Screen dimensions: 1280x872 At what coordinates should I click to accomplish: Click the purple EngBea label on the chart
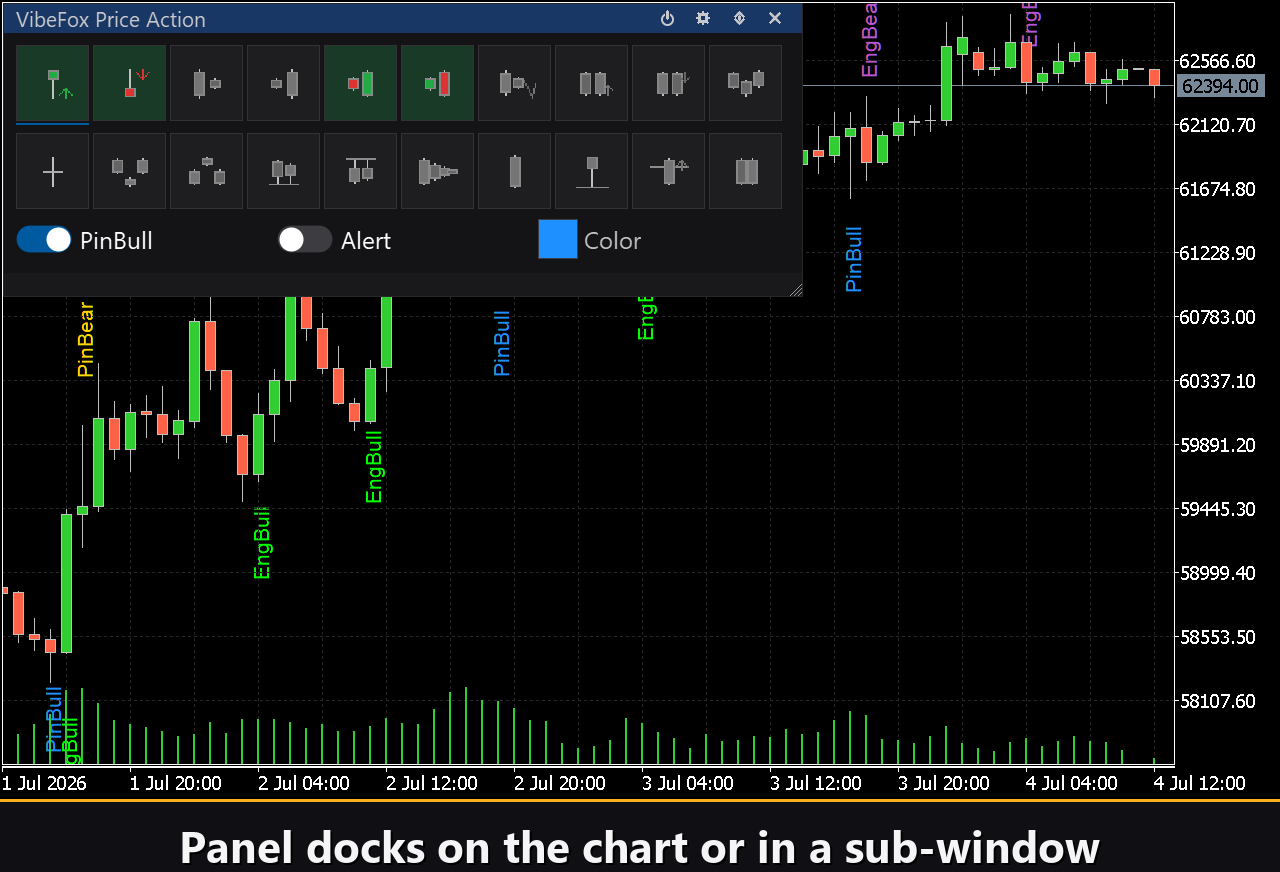[x=869, y=39]
